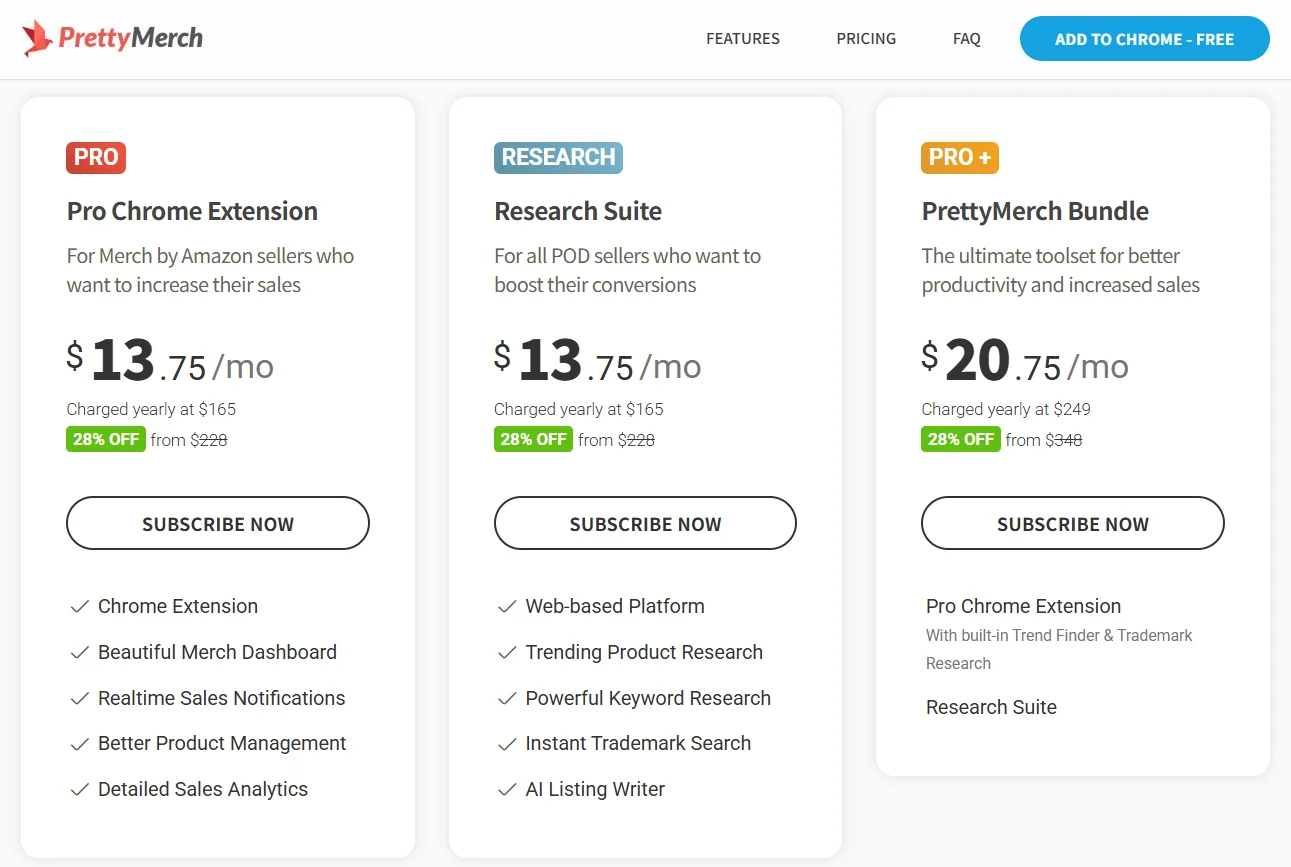Subscribe to the PrettyMerch Bundle plan
Image resolution: width=1291 pixels, height=867 pixels.
tap(1072, 524)
